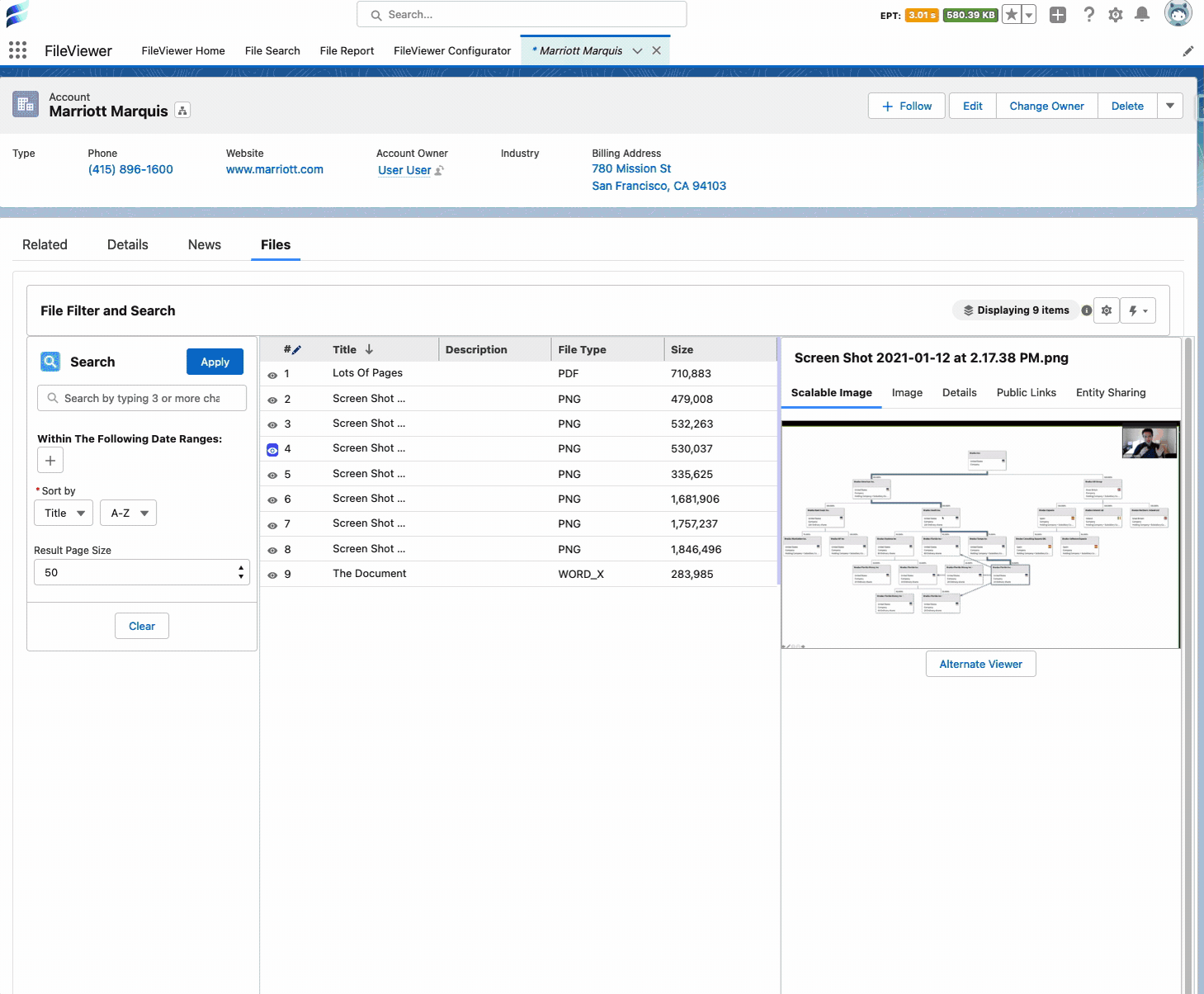This screenshot has height=994, width=1204.
Task: Switch to the Related tab
Action: pyautogui.click(x=45, y=244)
